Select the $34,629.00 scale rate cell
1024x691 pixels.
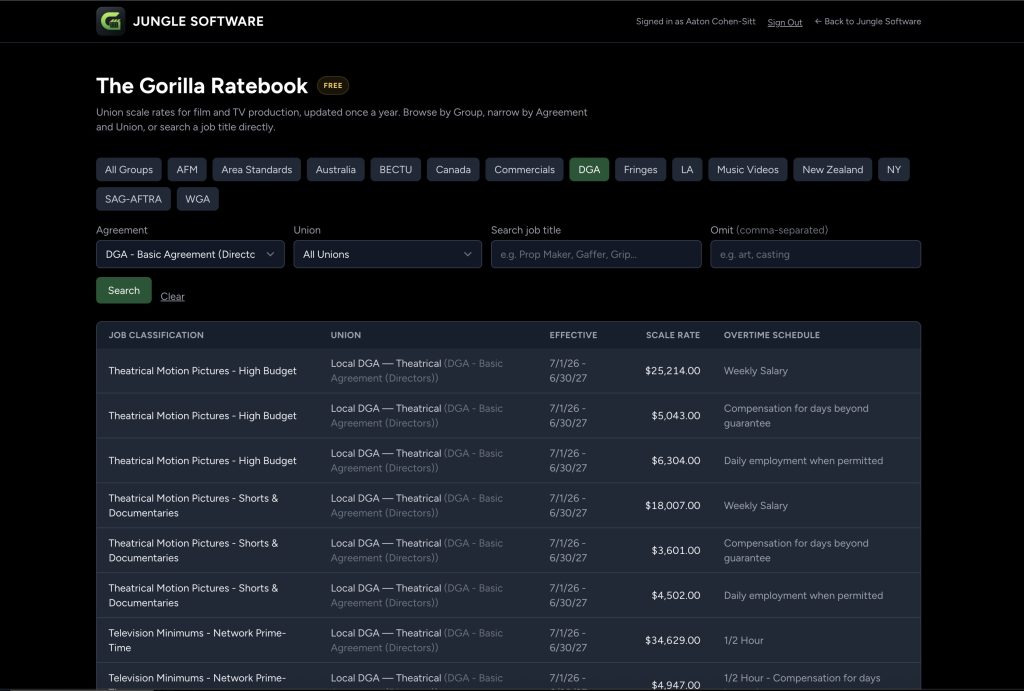[673, 641]
